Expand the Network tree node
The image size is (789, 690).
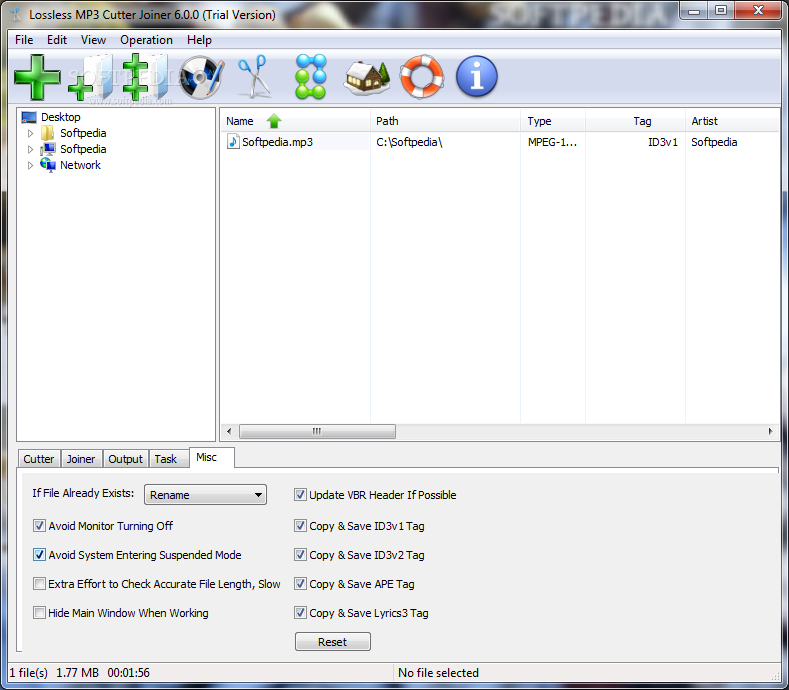[x=30, y=165]
